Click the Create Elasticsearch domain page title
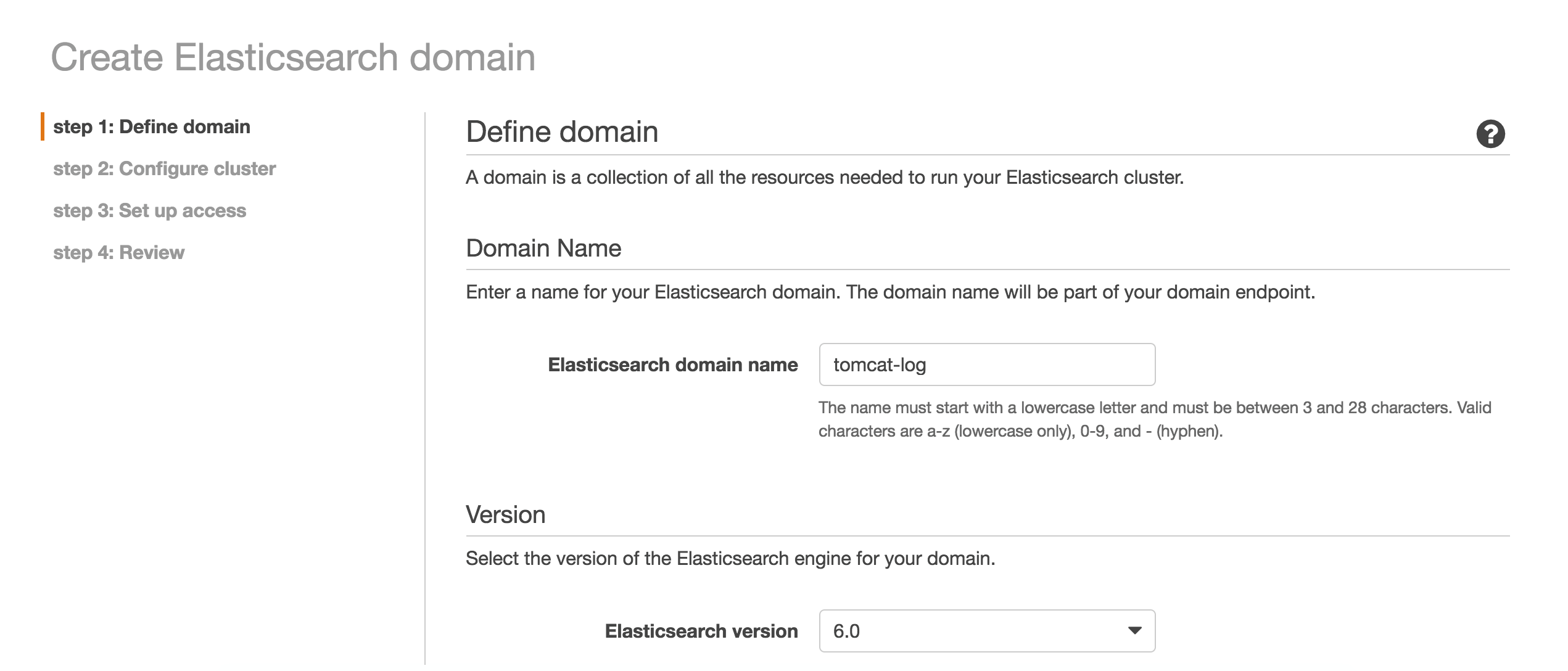1568x671 pixels. (293, 57)
